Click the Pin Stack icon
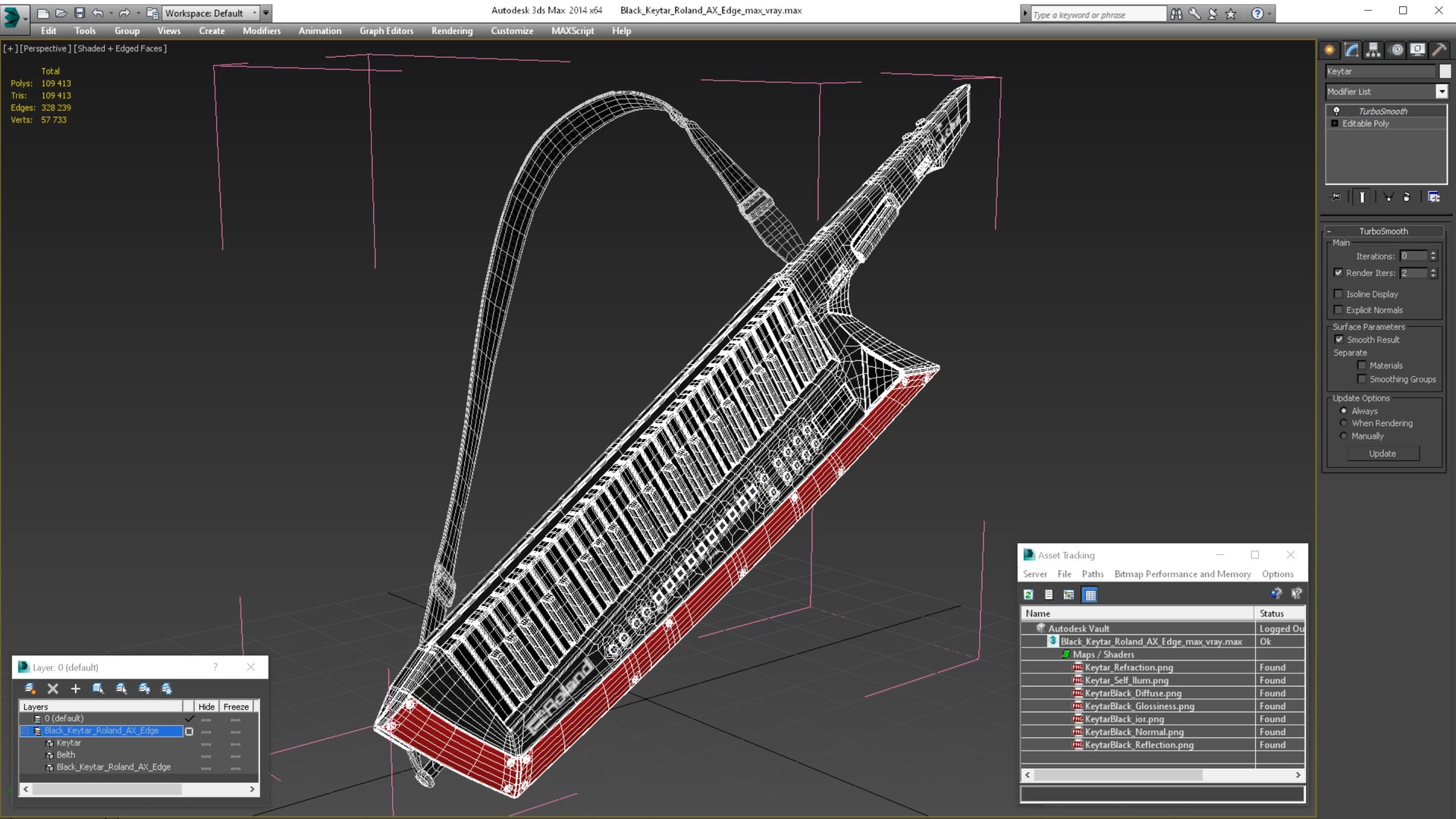The width and height of the screenshot is (1456, 819). [x=1335, y=197]
